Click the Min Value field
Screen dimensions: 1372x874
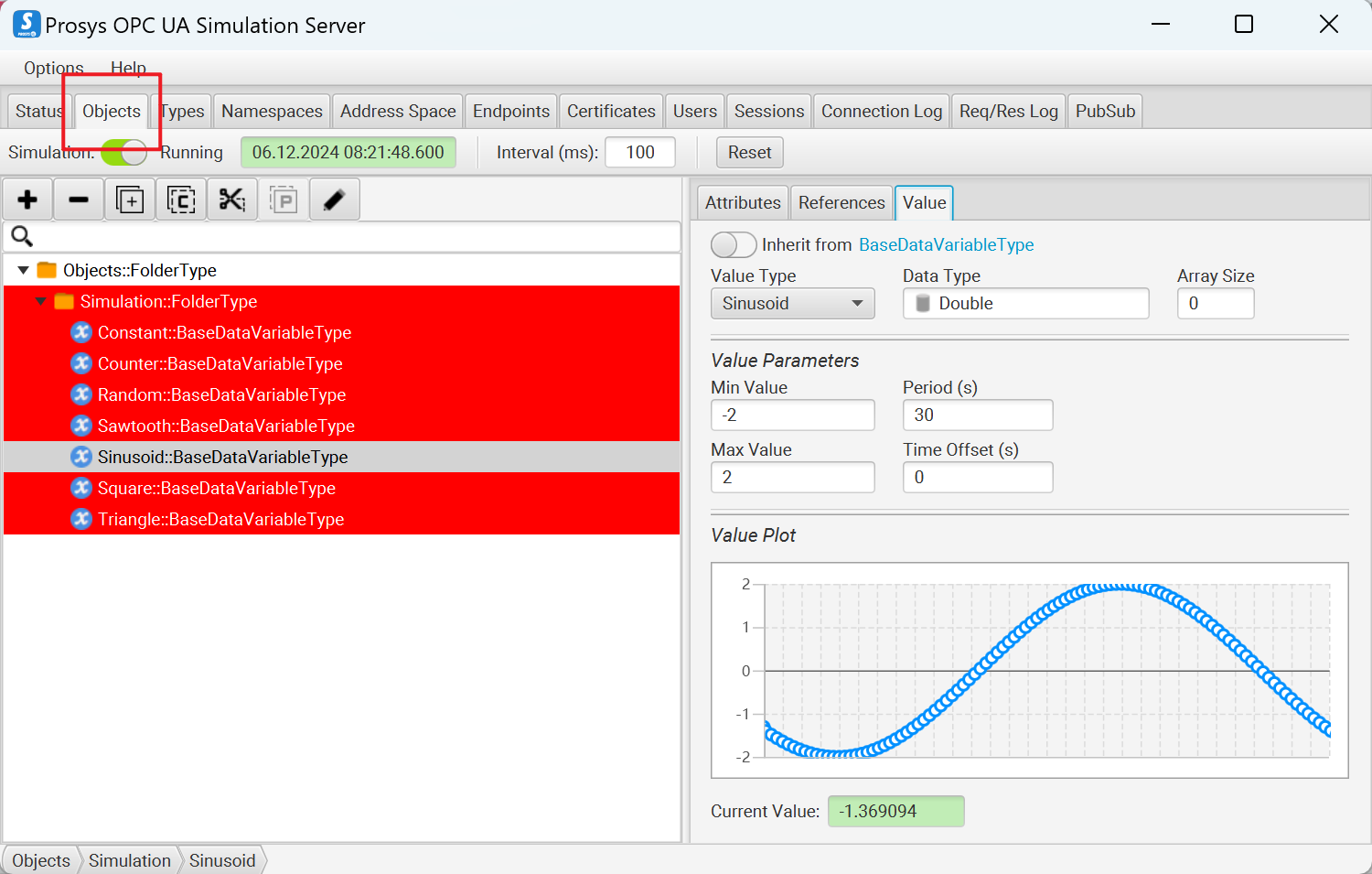[793, 415]
